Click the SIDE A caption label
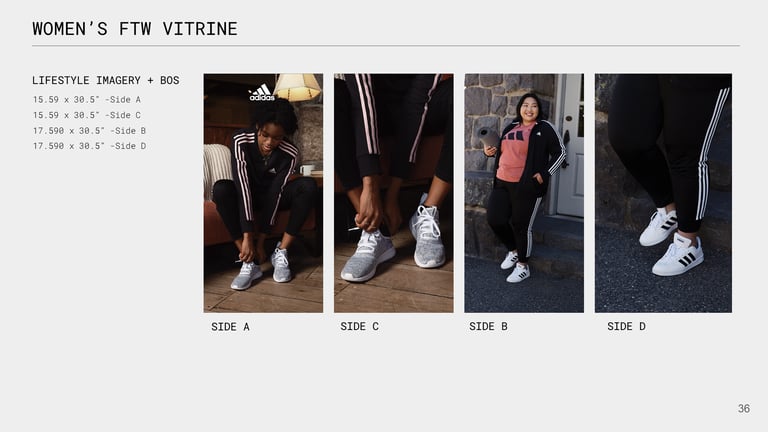Image resolution: width=768 pixels, height=432 pixels. click(x=230, y=327)
